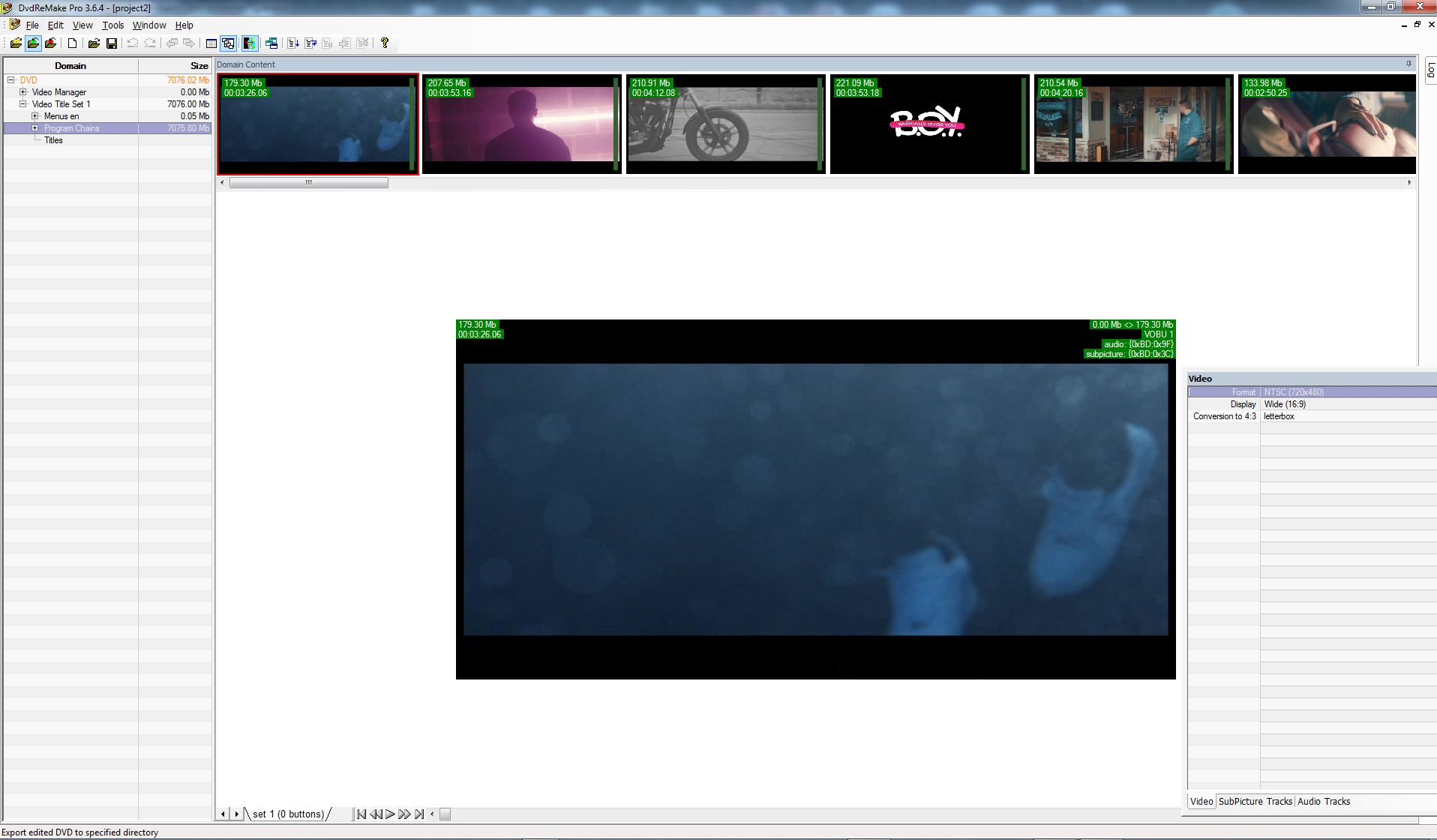The image size is (1437, 840).
Task: Expand the Video Manager tree node
Action: point(23,92)
